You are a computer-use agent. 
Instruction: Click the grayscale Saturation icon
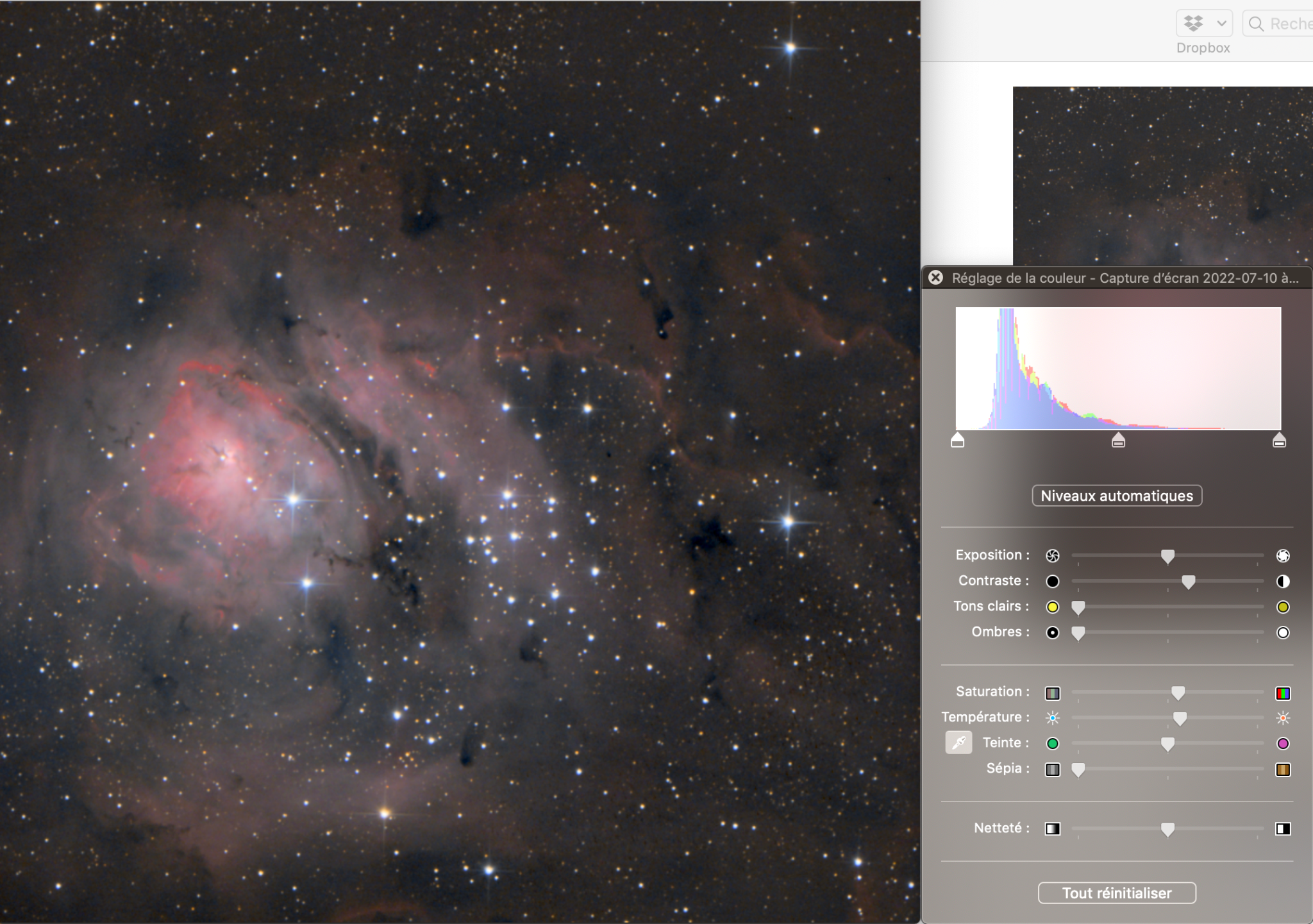point(1053,693)
